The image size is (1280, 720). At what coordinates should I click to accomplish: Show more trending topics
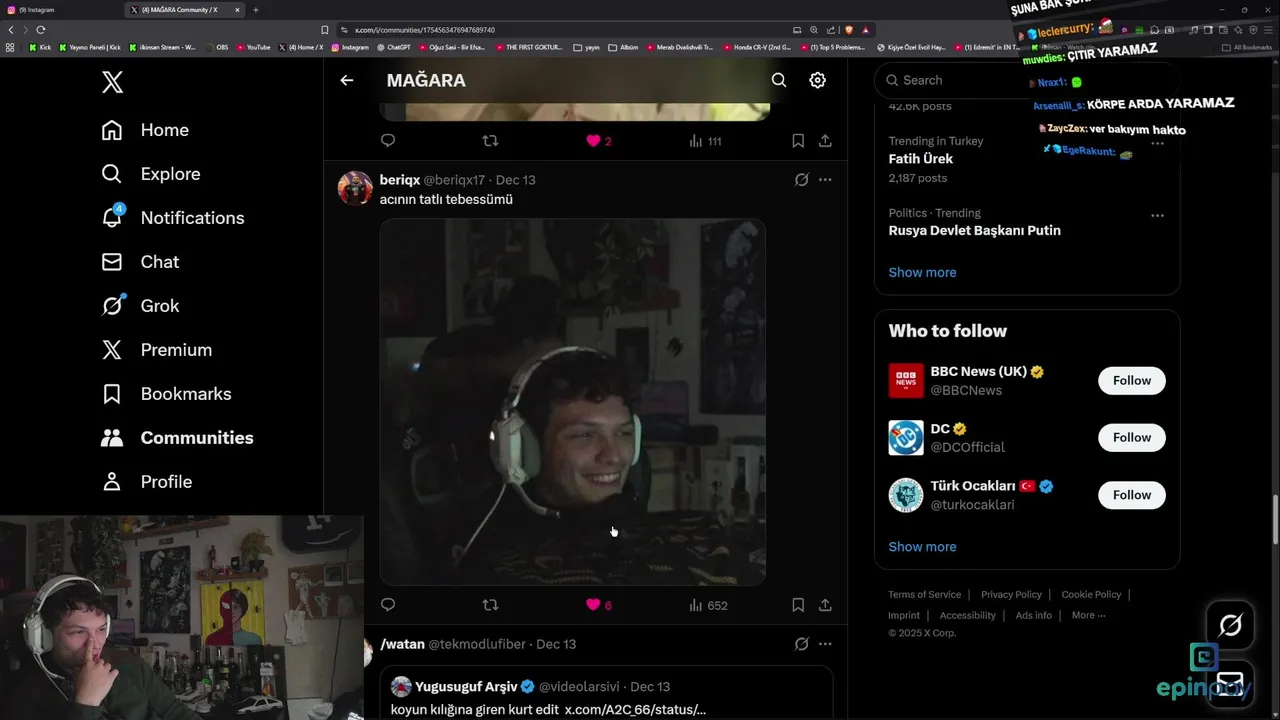click(922, 272)
